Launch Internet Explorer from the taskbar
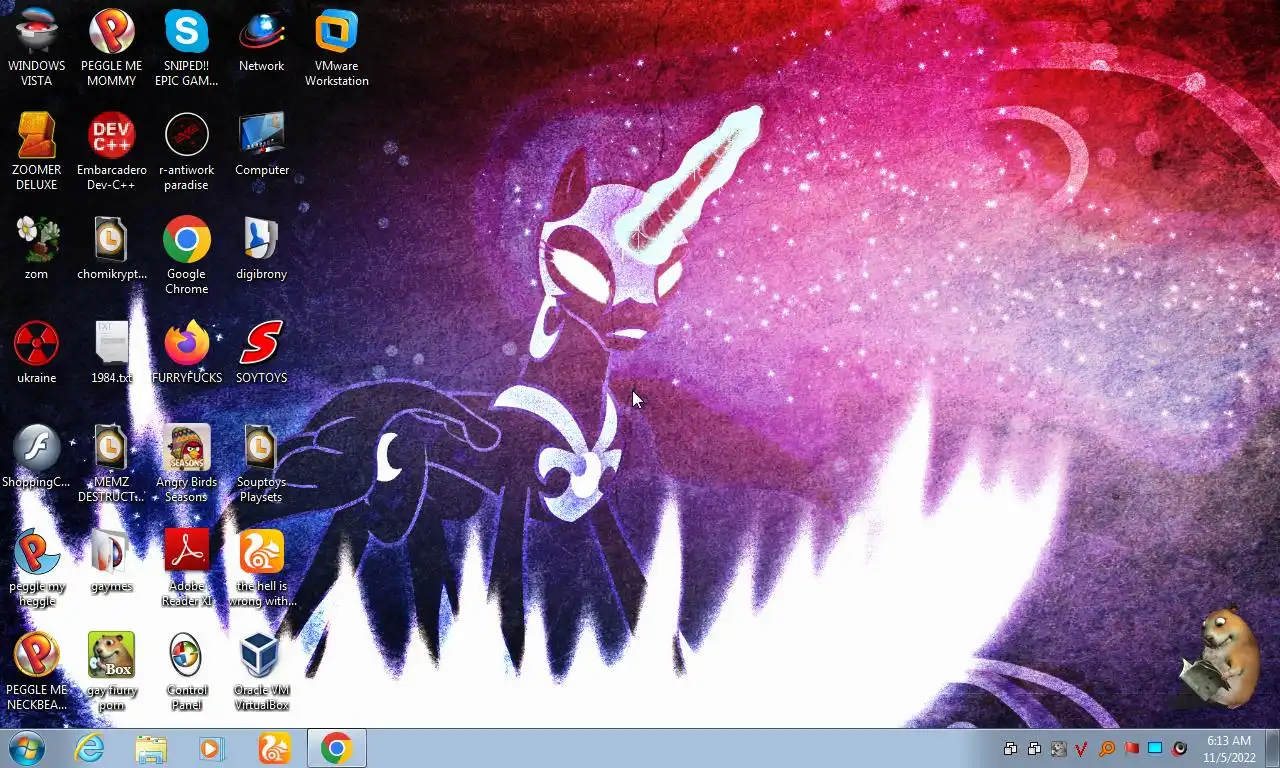This screenshot has width=1280, height=768. pos(90,748)
